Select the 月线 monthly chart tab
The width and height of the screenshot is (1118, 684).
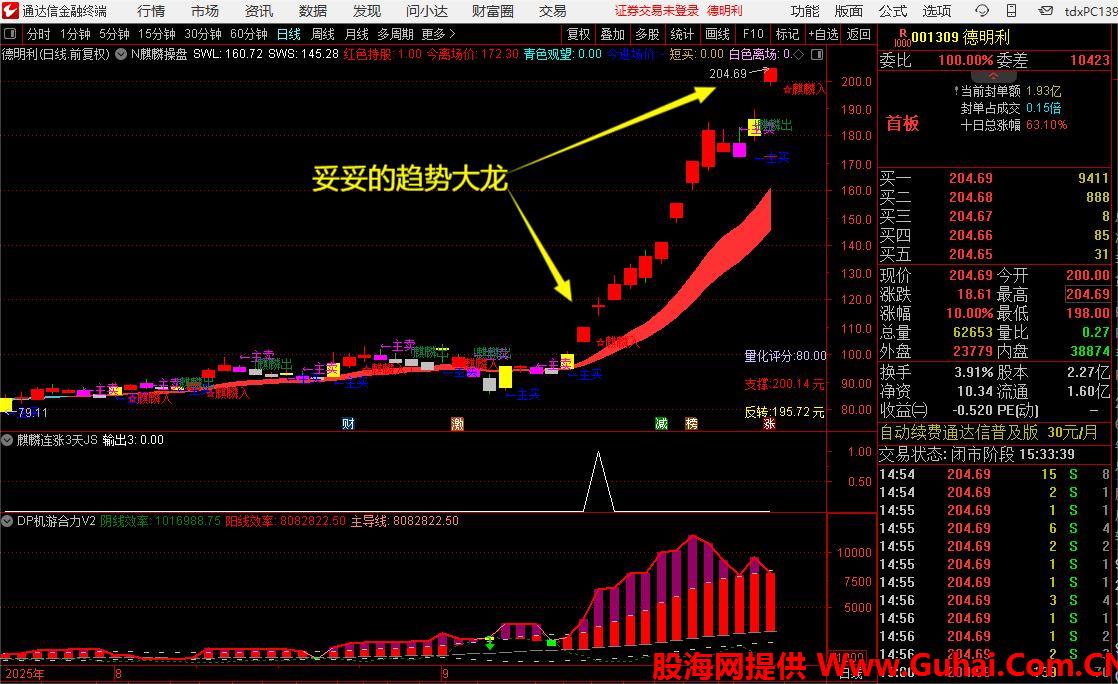coord(357,34)
